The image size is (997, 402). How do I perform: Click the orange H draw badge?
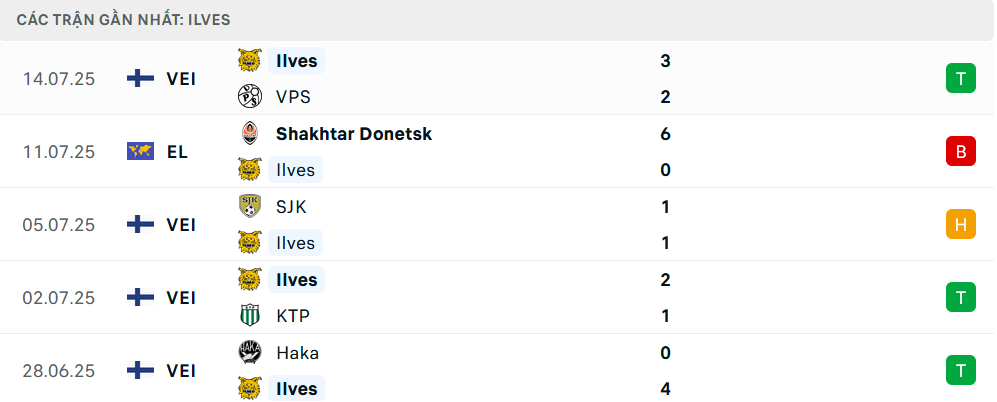pos(961,225)
